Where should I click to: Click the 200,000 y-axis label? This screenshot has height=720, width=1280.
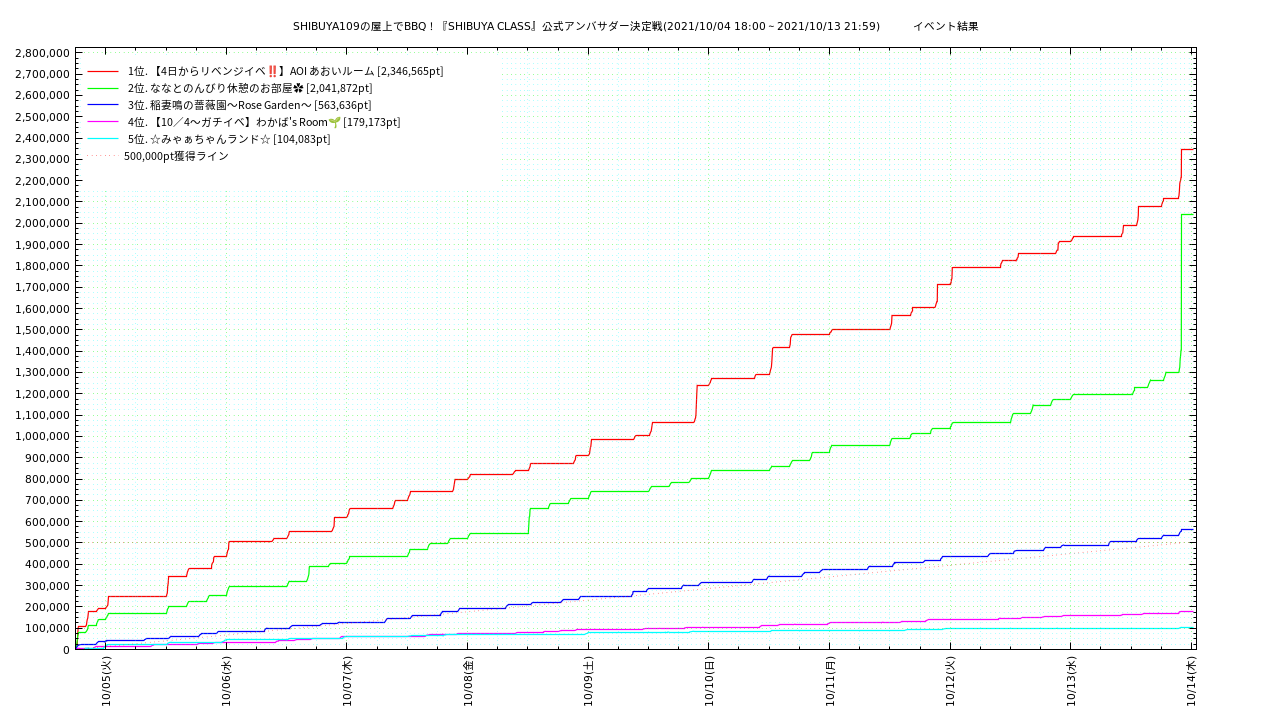48,607
